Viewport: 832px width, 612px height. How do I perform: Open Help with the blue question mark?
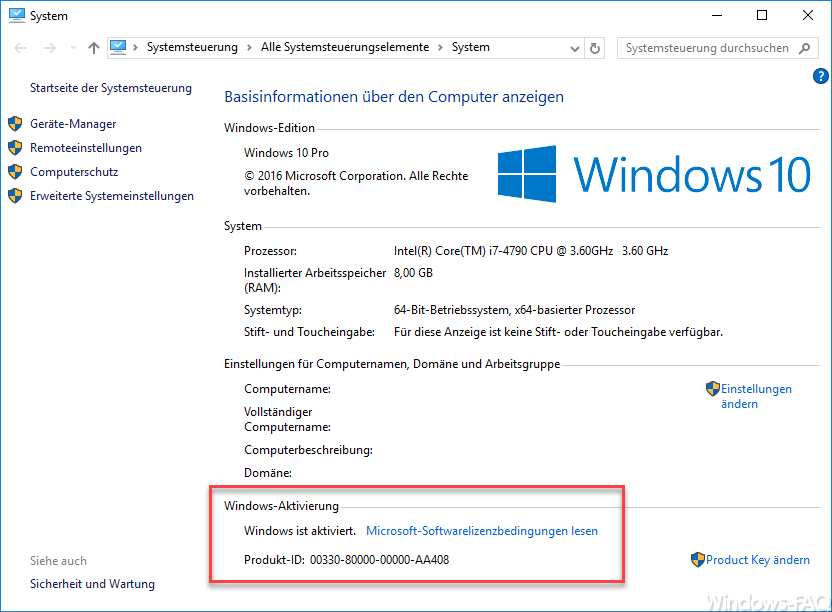820,76
